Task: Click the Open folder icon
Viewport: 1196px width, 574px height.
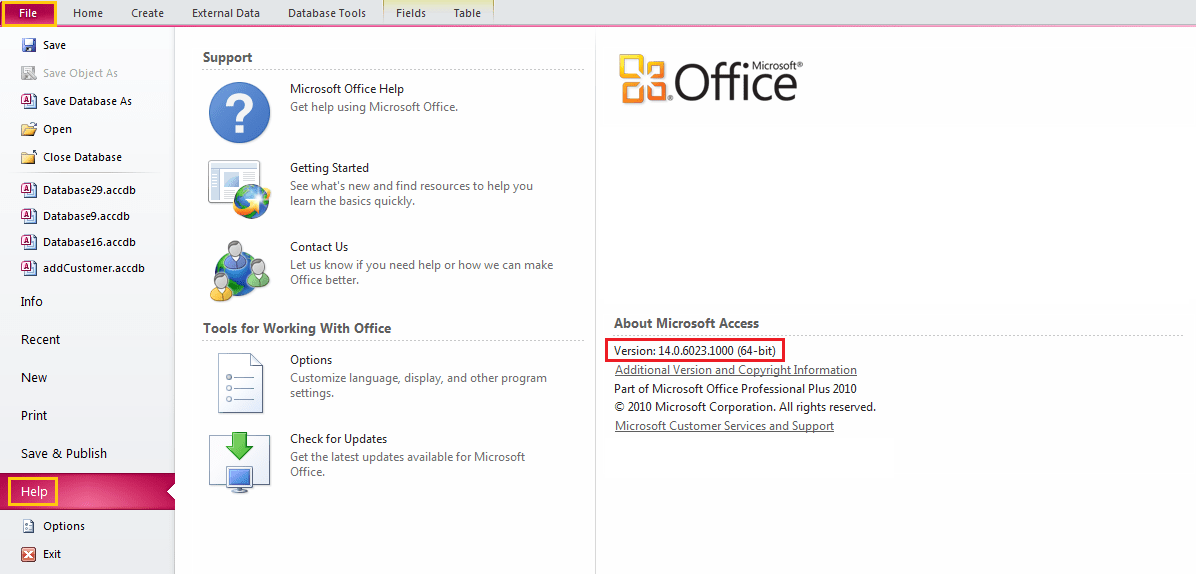Action: [x=29, y=129]
